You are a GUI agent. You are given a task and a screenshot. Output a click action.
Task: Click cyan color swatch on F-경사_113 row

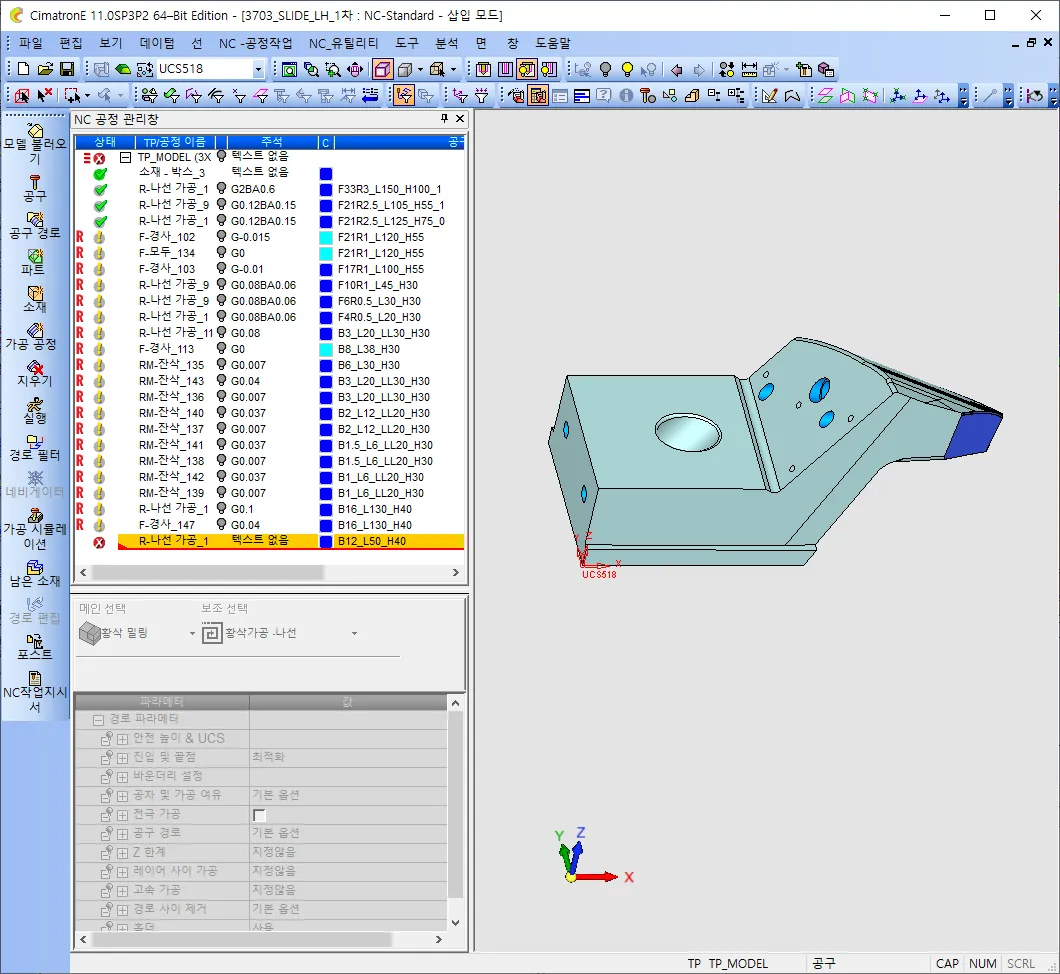click(x=326, y=349)
